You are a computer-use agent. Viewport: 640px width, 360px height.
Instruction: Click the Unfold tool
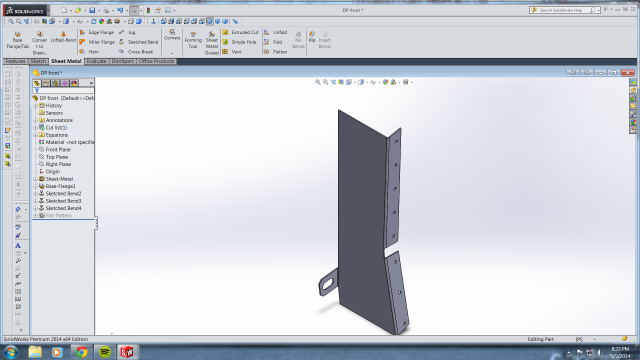[276, 32]
